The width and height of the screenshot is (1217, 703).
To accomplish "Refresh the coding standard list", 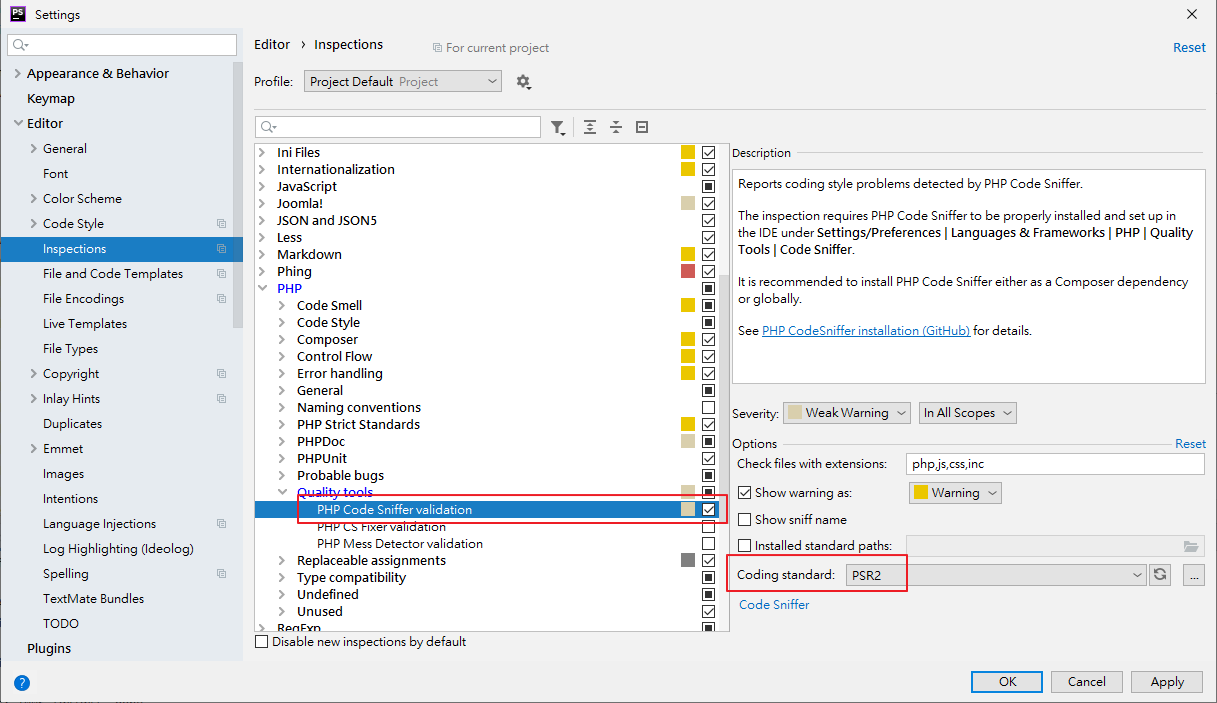I will point(1160,575).
